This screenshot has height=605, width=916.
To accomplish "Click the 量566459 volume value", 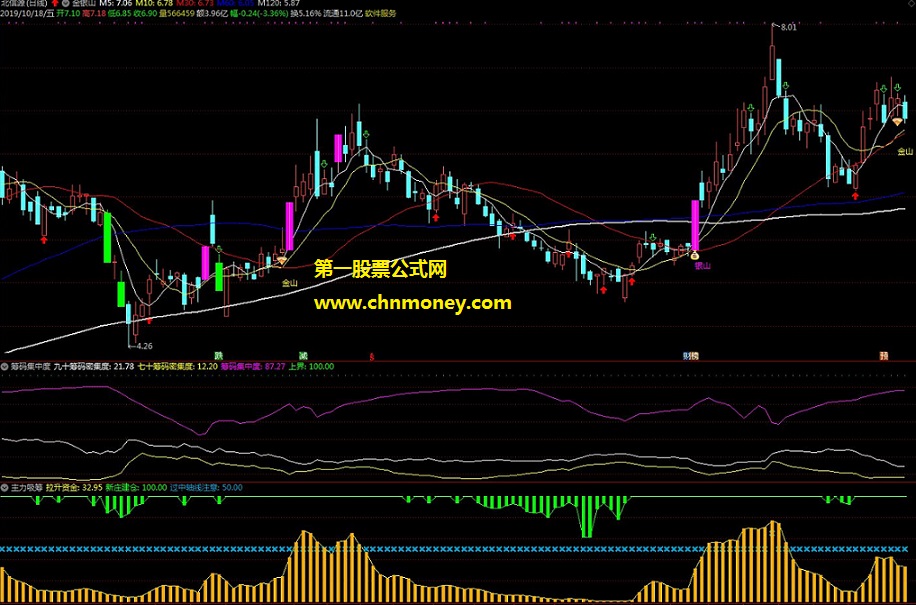I will 176,13.
